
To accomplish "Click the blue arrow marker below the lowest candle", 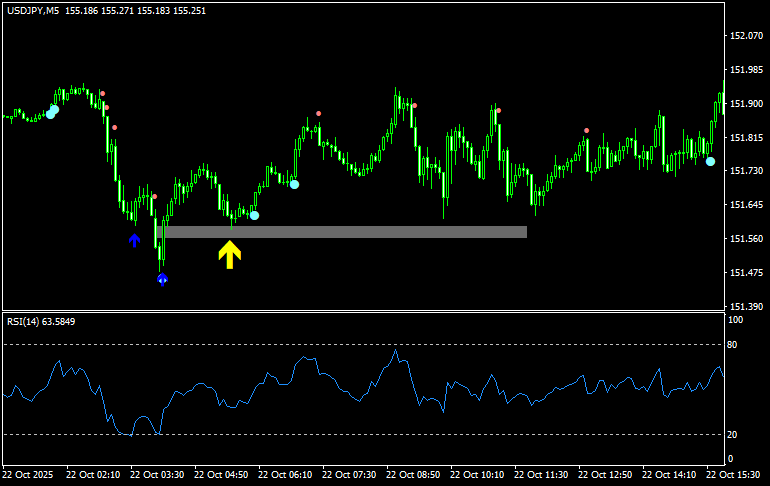I will [162, 280].
